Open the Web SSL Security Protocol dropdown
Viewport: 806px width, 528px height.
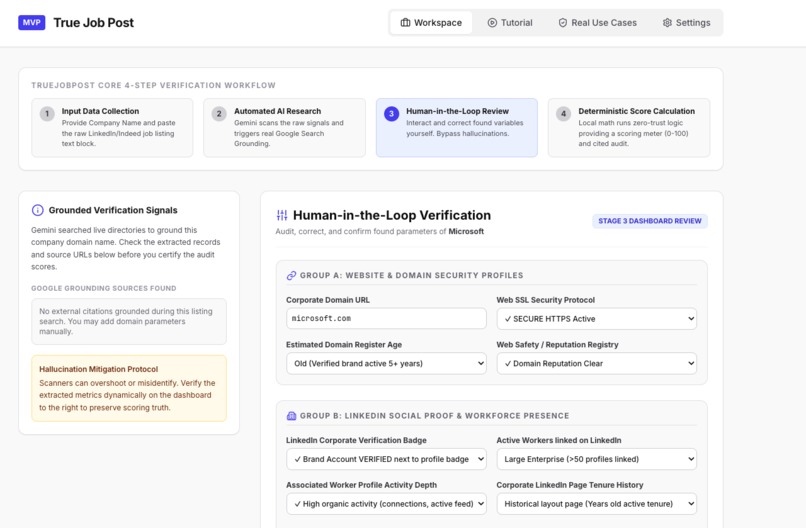[x=596, y=319]
